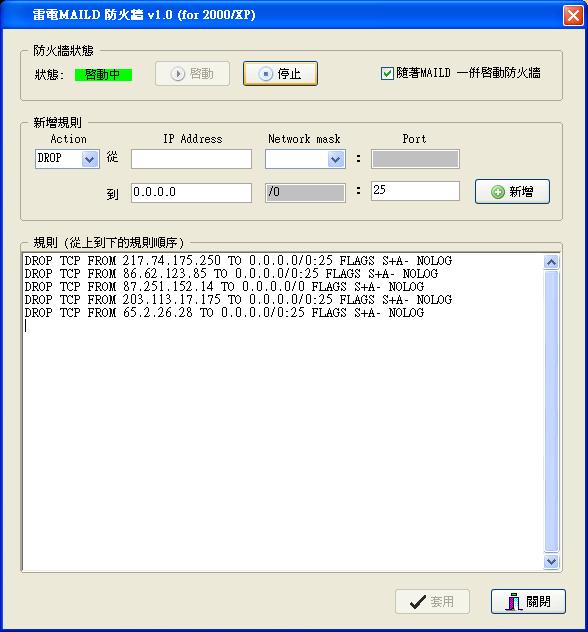588x632 pixels.
Task: Click the disabled source Port field
Action: tap(415, 159)
